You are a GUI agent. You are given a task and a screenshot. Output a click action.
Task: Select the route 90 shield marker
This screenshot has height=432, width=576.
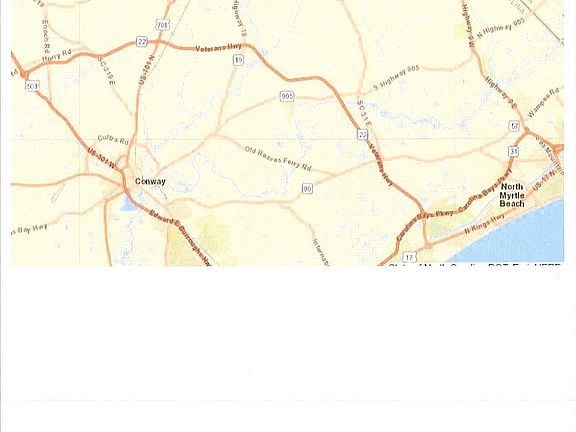click(307, 188)
